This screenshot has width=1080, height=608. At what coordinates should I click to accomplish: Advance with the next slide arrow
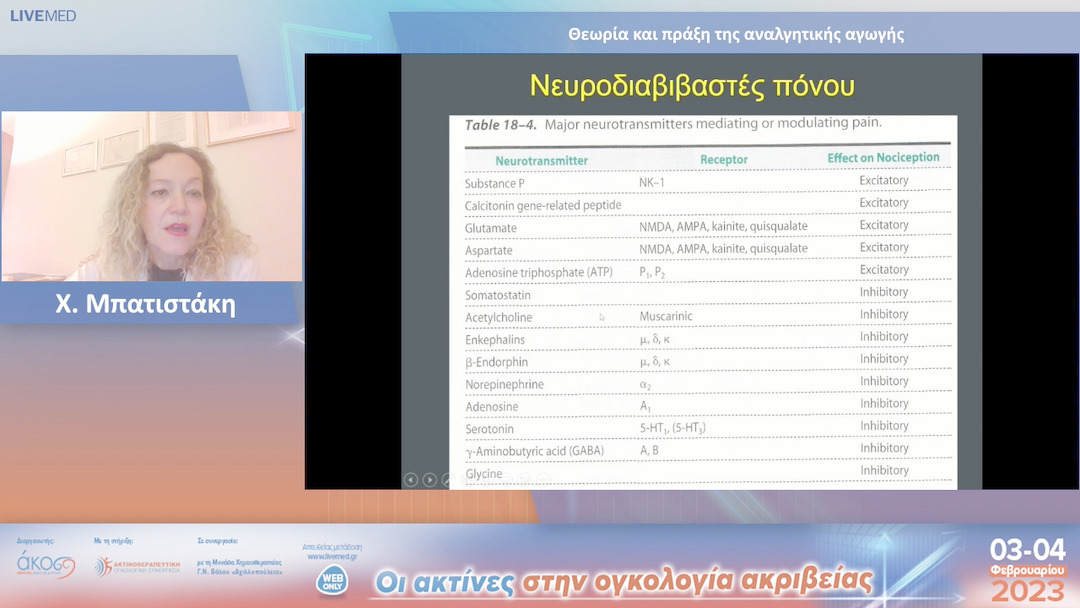point(429,479)
